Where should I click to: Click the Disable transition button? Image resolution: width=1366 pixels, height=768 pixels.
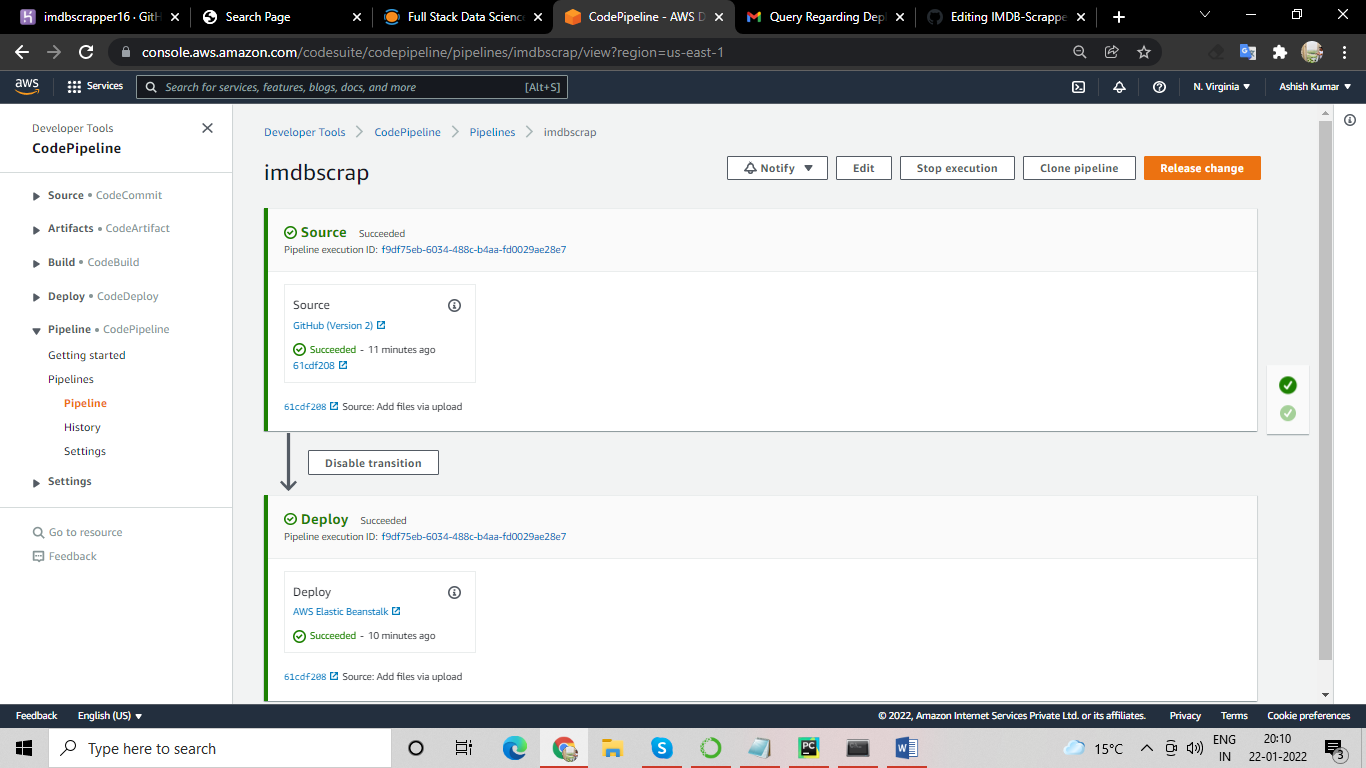[373, 463]
